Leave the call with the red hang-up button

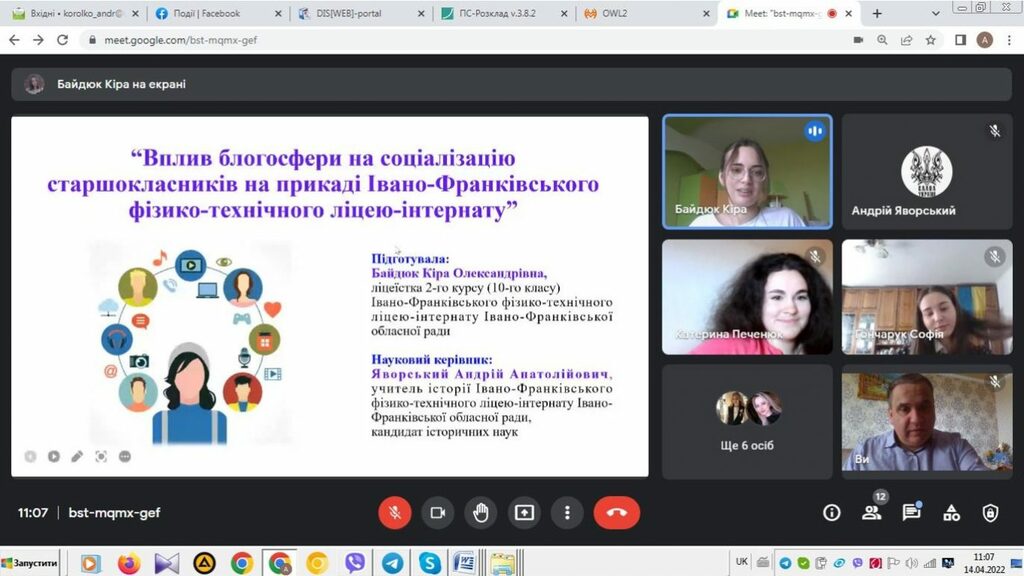click(616, 513)
